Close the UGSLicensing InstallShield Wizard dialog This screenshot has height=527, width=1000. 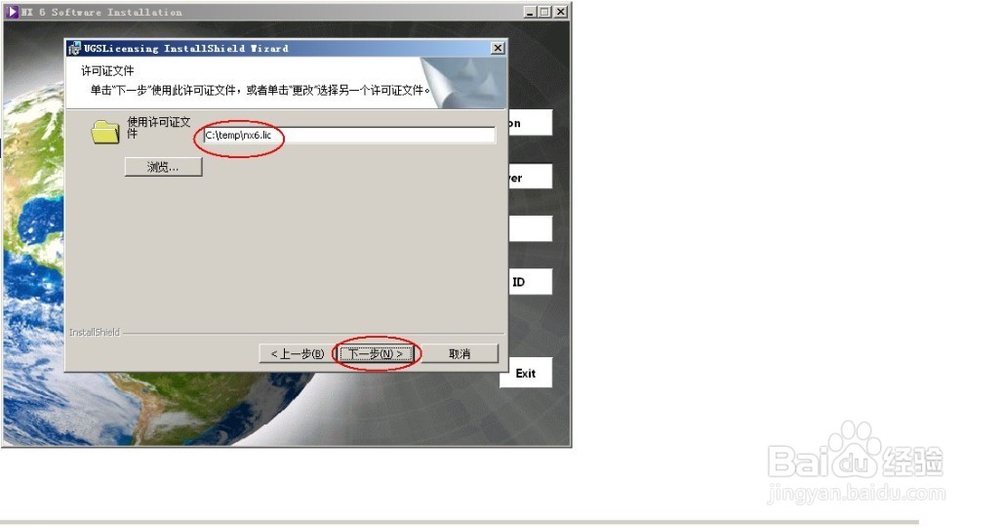coord(497,48)
